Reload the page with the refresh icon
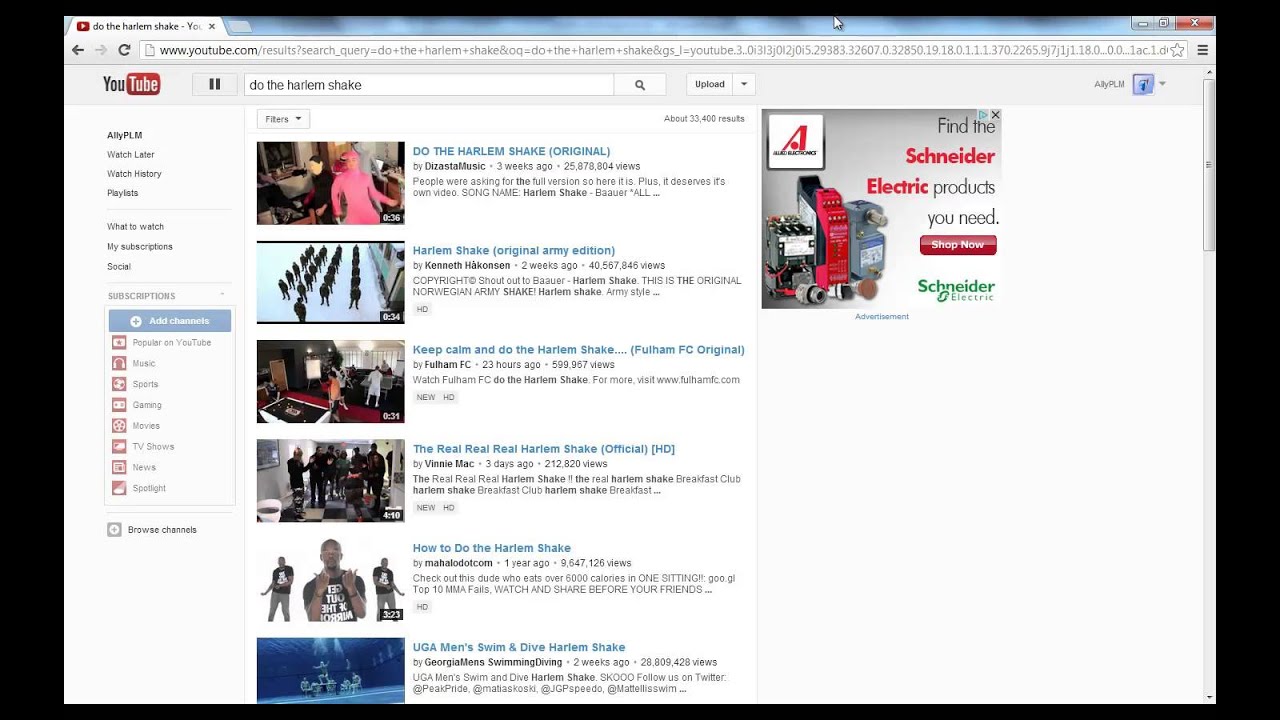 (x=124, y=50)
